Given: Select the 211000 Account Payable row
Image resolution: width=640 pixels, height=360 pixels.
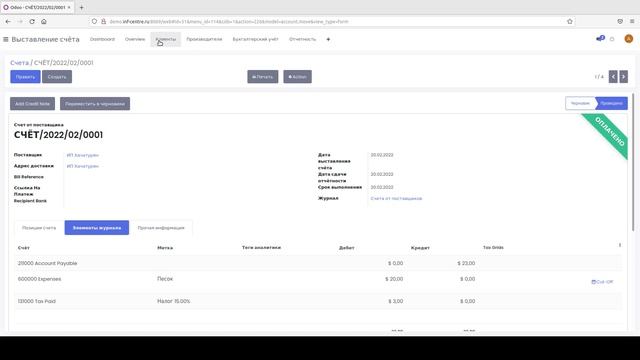Looking at the screenshot, I should tap(318, 263).
